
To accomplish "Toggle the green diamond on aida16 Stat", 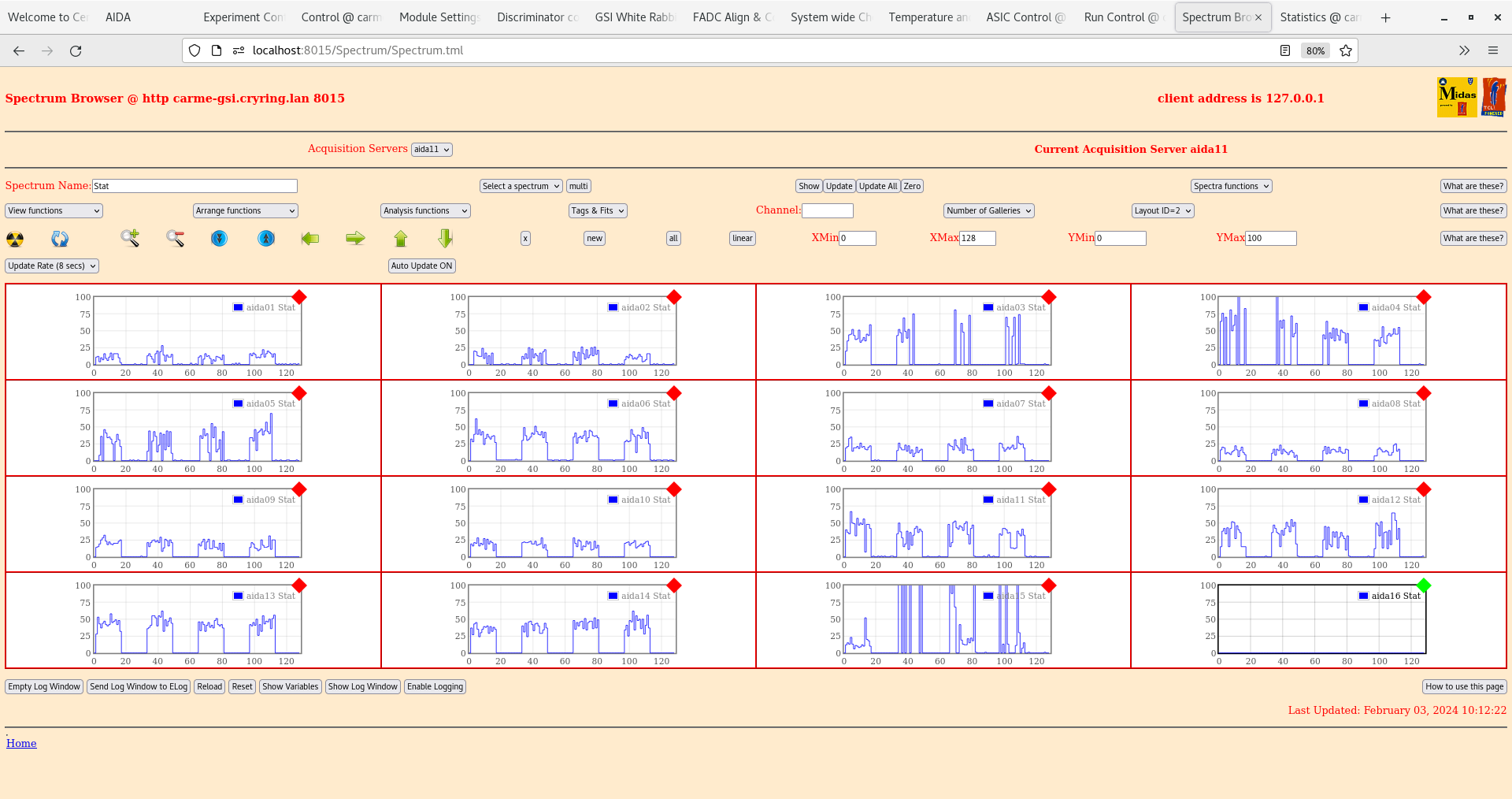I will tap(1423, 585).
